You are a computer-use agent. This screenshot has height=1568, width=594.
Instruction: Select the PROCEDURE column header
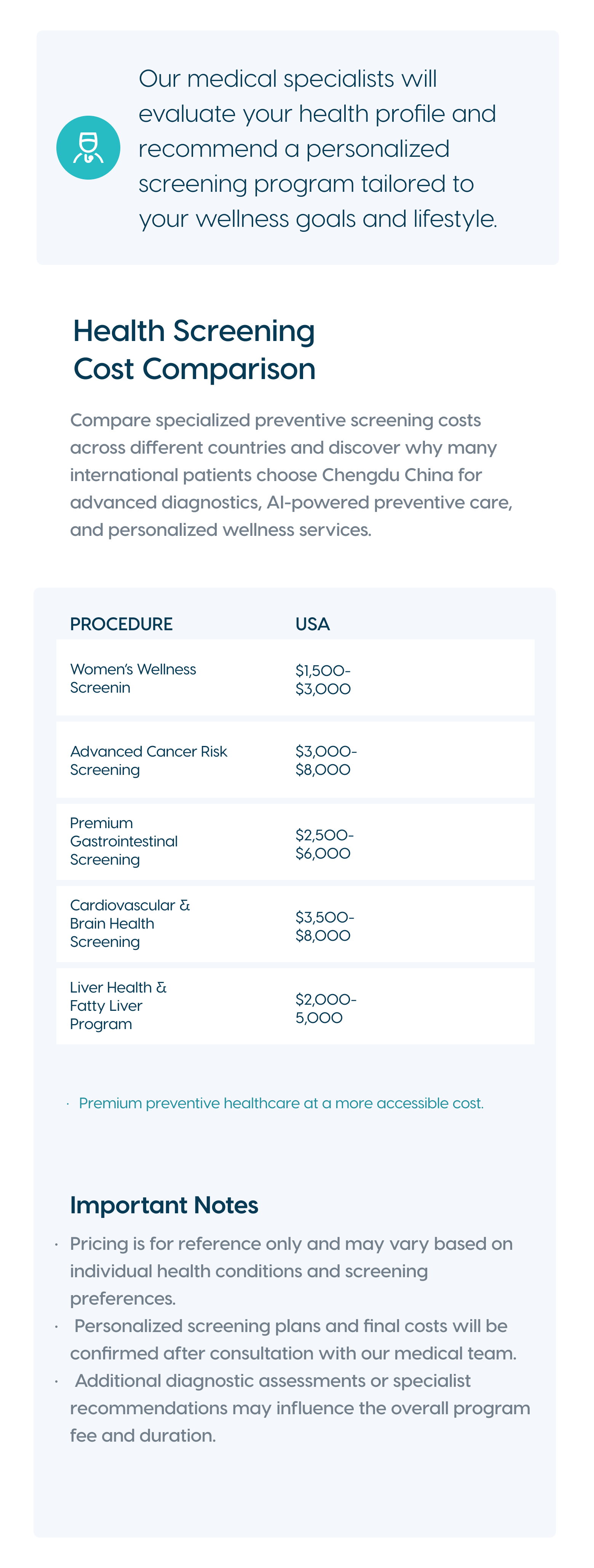[121, 624]
